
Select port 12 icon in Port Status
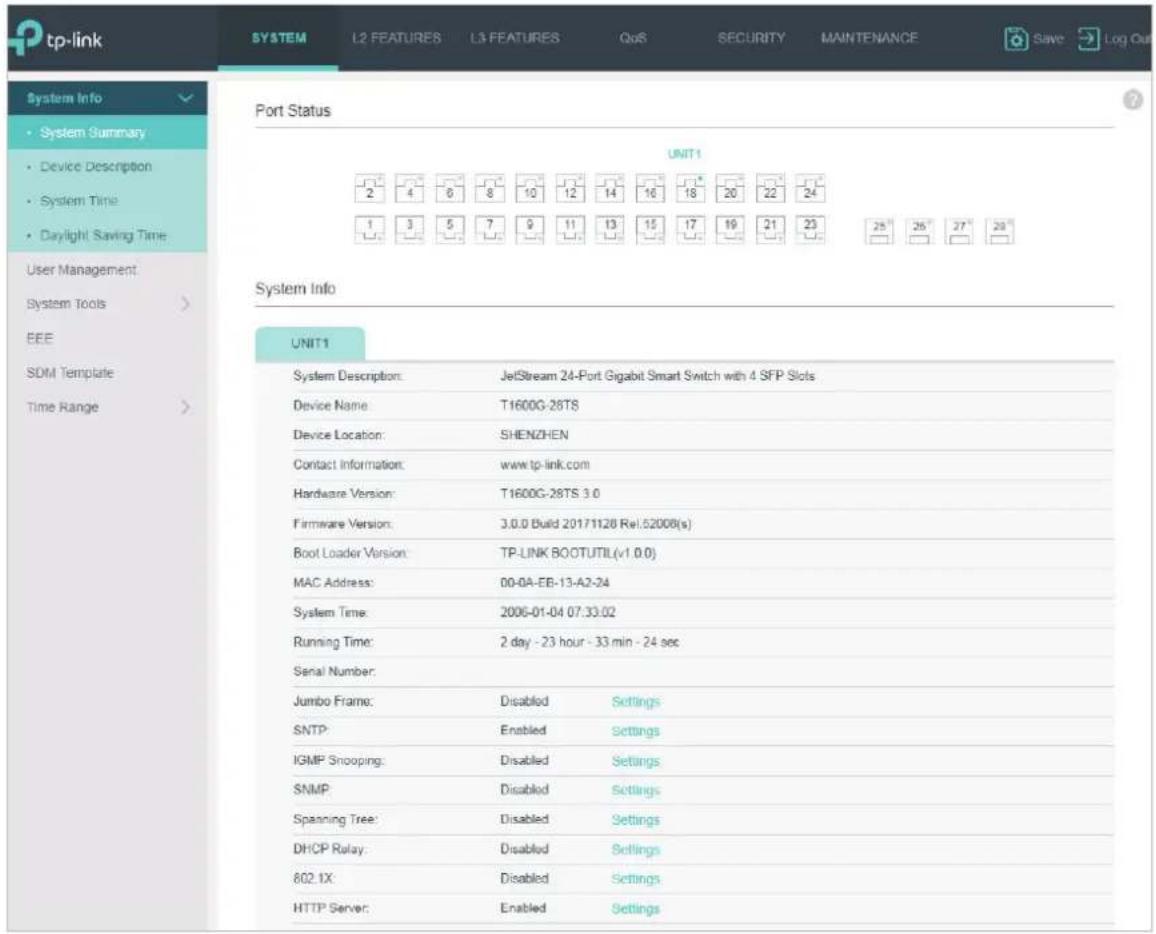point(570,189)
